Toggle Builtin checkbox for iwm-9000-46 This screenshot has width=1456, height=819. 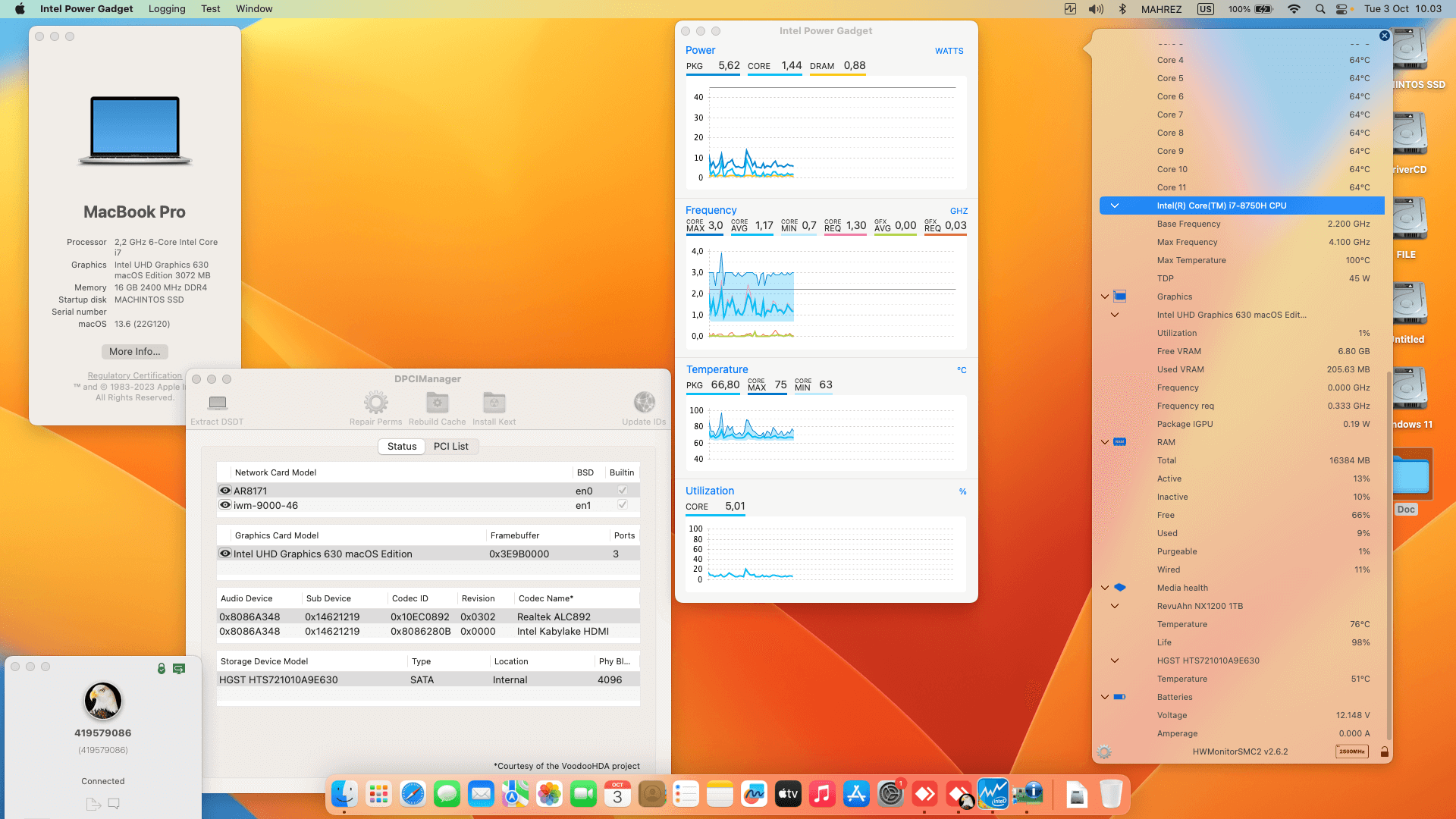623,505
